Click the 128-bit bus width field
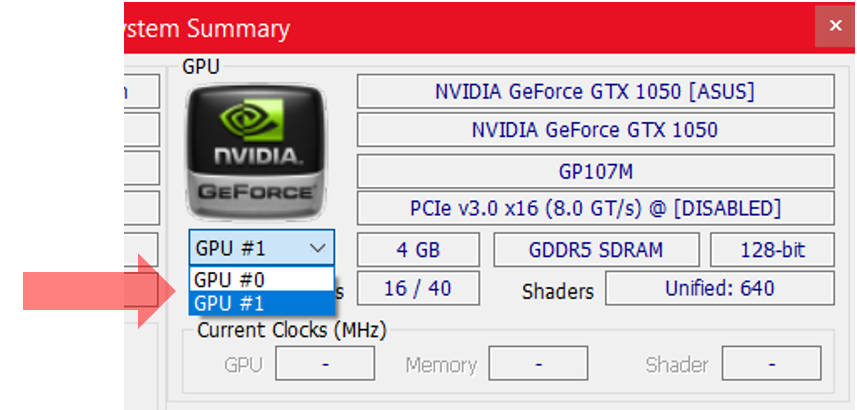 click(772, 250)
